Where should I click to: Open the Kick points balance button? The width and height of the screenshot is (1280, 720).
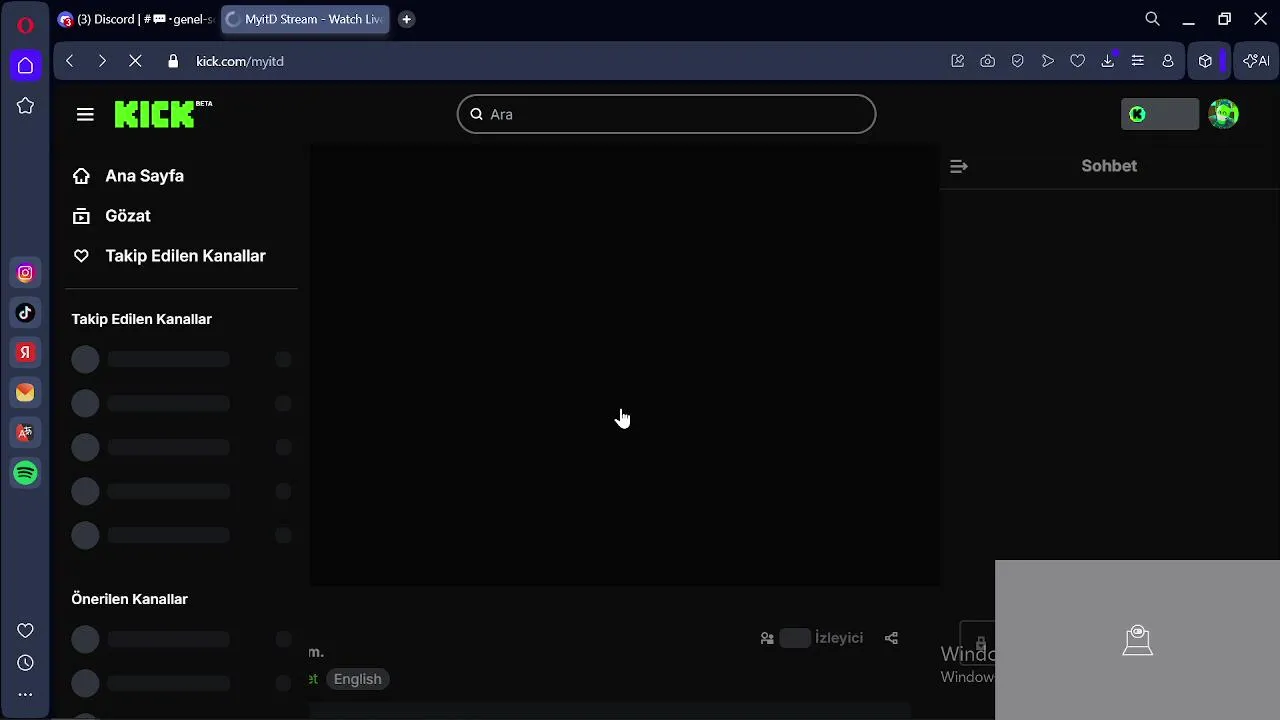(1160, 114)
